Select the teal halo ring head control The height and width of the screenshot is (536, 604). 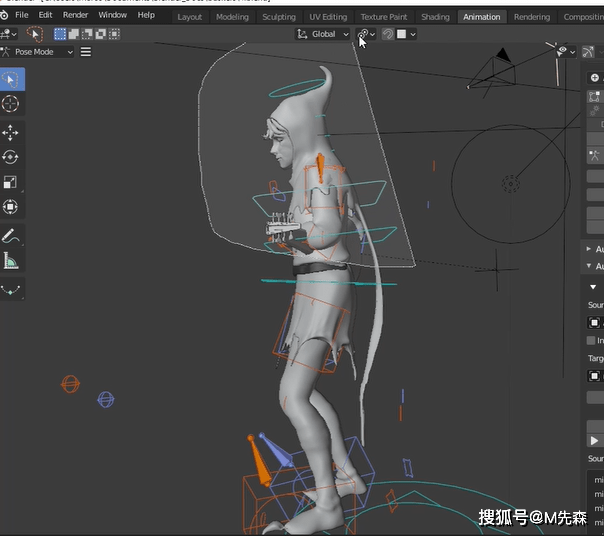pyautogui.click(x=297, y=88)
